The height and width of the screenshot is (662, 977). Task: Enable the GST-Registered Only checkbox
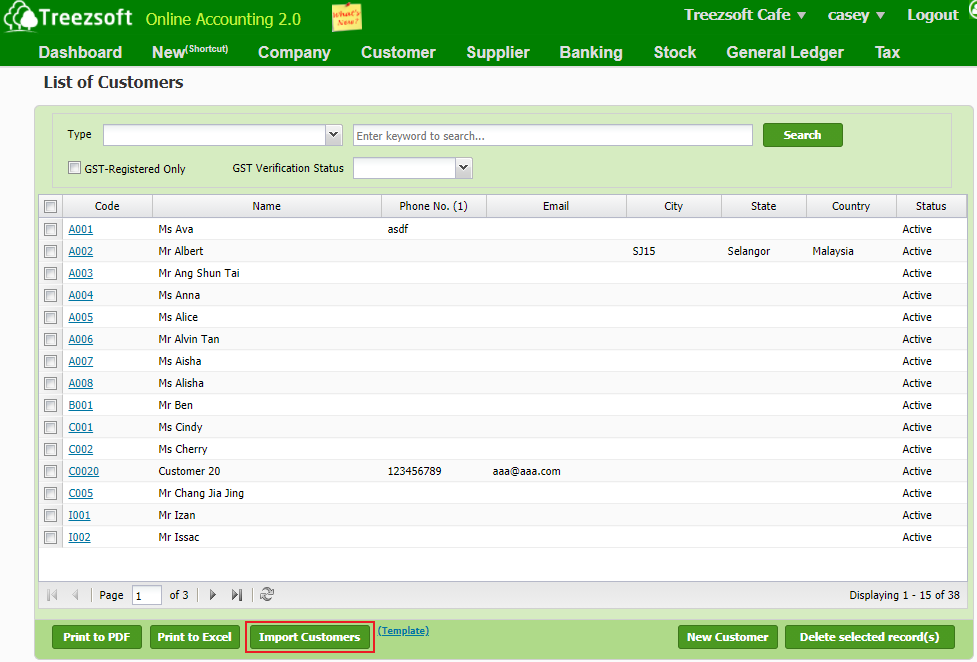point(74,167)
